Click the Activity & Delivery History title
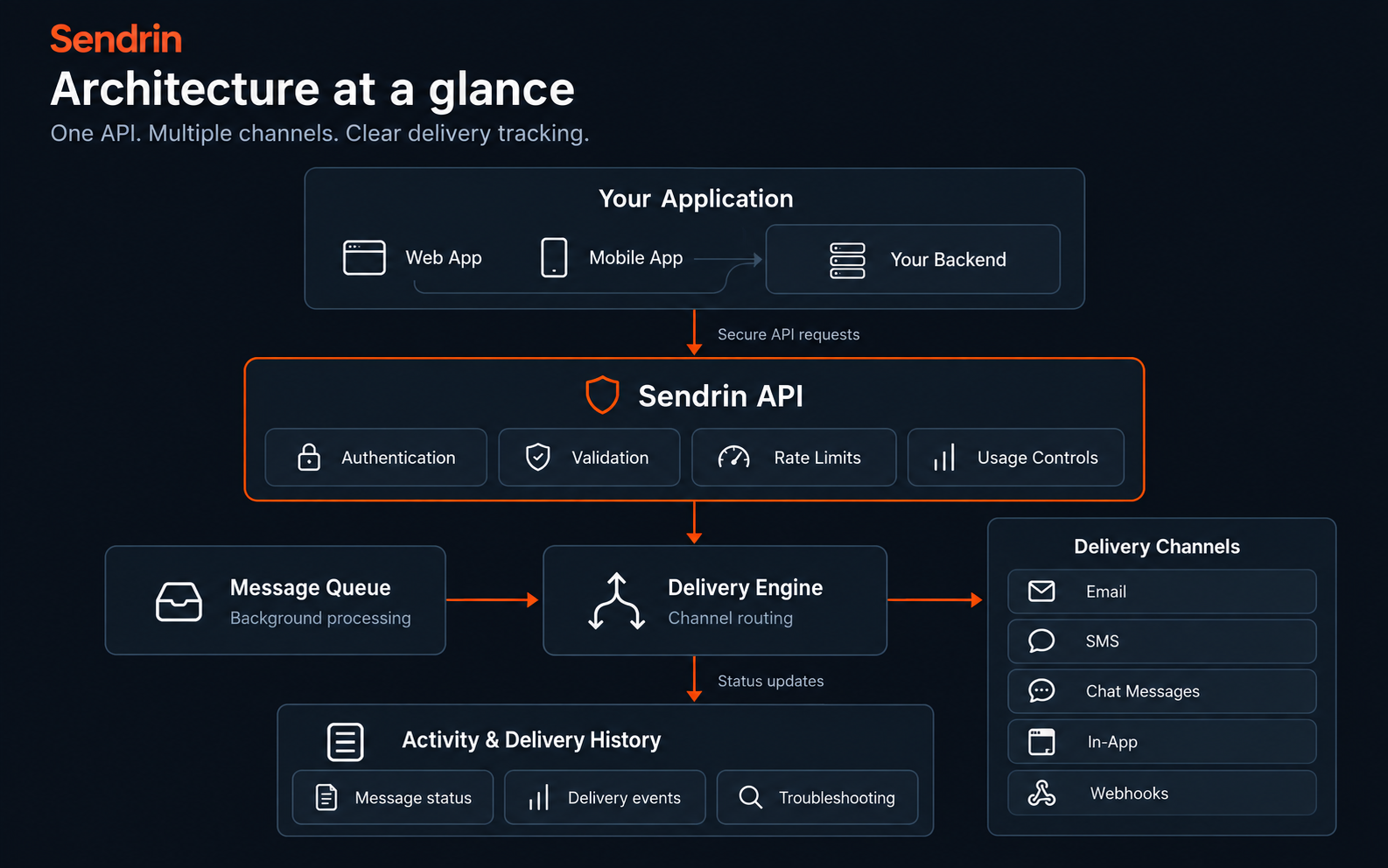This screenshot has width=1388, height=868. pos(531,740)
